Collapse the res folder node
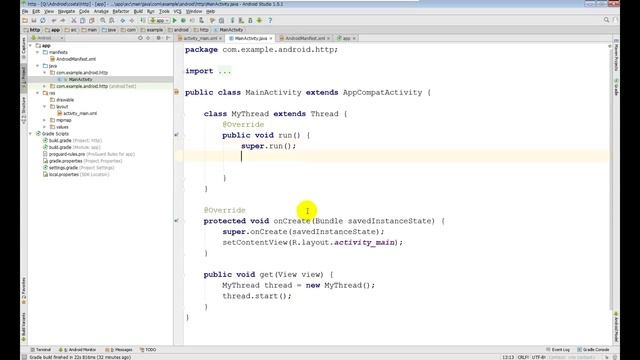The width and height of the screenshot is (640, 360). (38, 93)
